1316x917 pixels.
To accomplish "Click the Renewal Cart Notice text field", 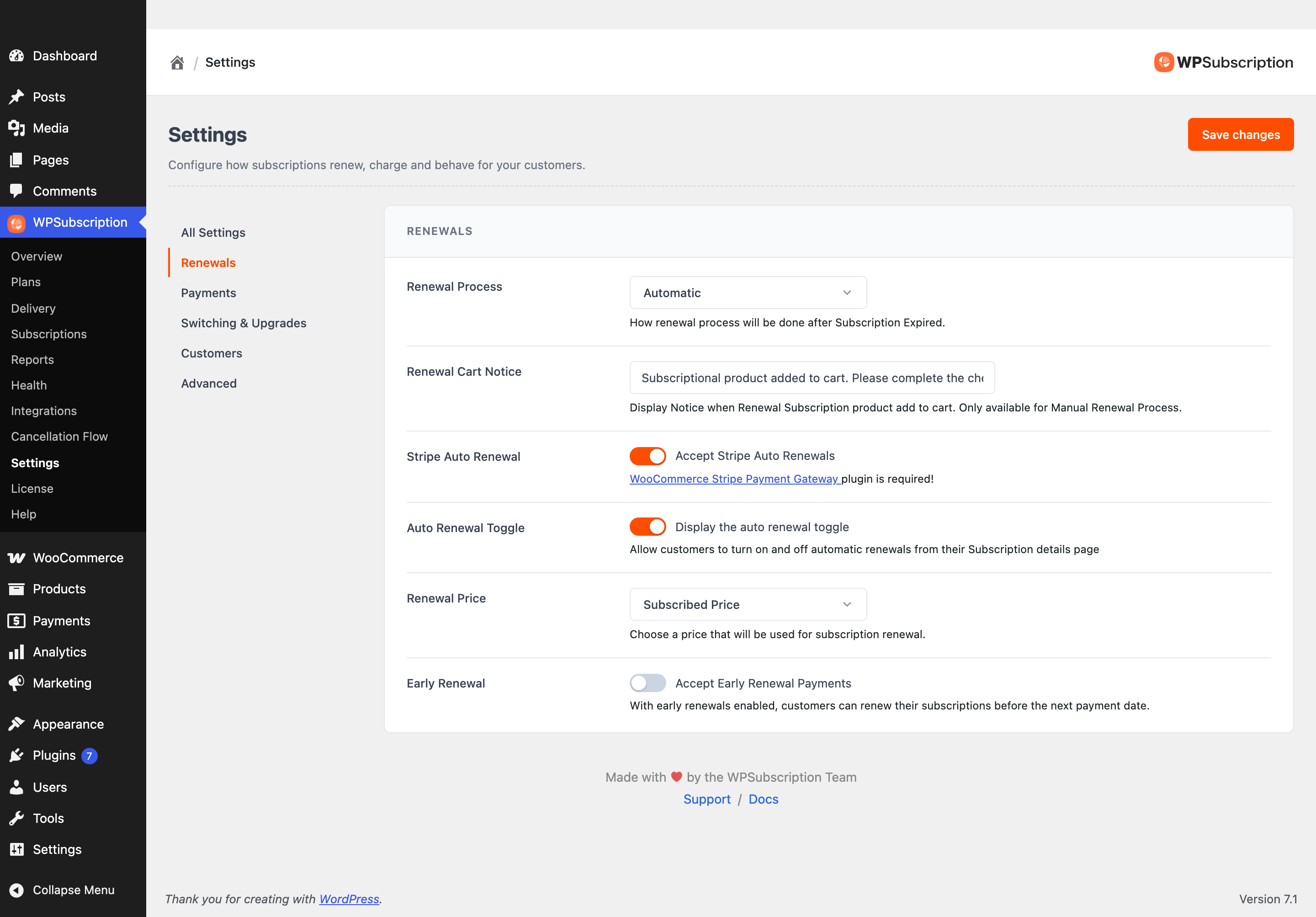I will 812,377.
